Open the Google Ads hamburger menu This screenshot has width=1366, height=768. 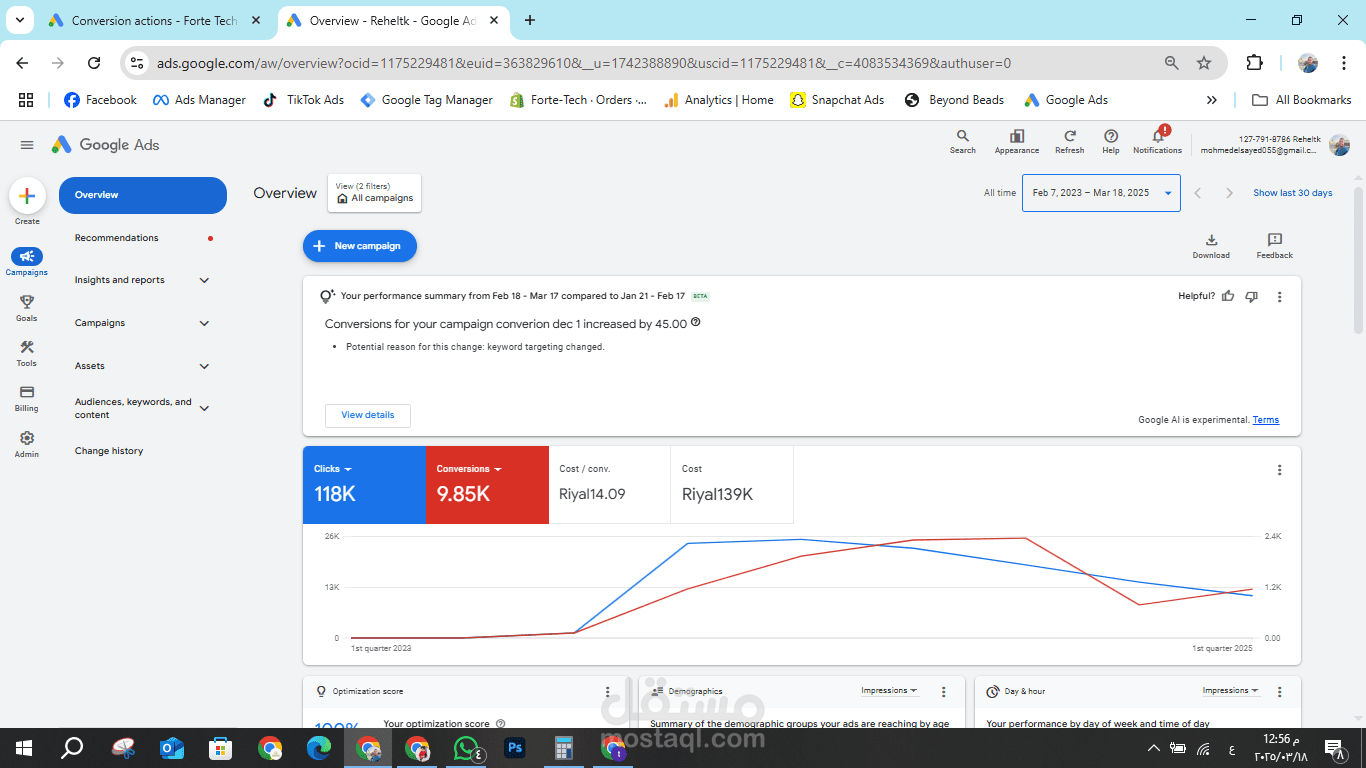coord(27,145)
